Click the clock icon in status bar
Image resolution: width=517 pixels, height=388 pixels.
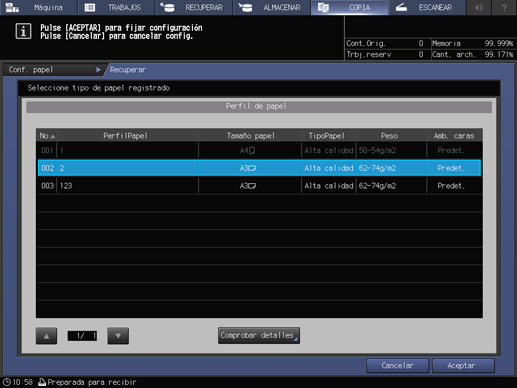tap(6, 382)
